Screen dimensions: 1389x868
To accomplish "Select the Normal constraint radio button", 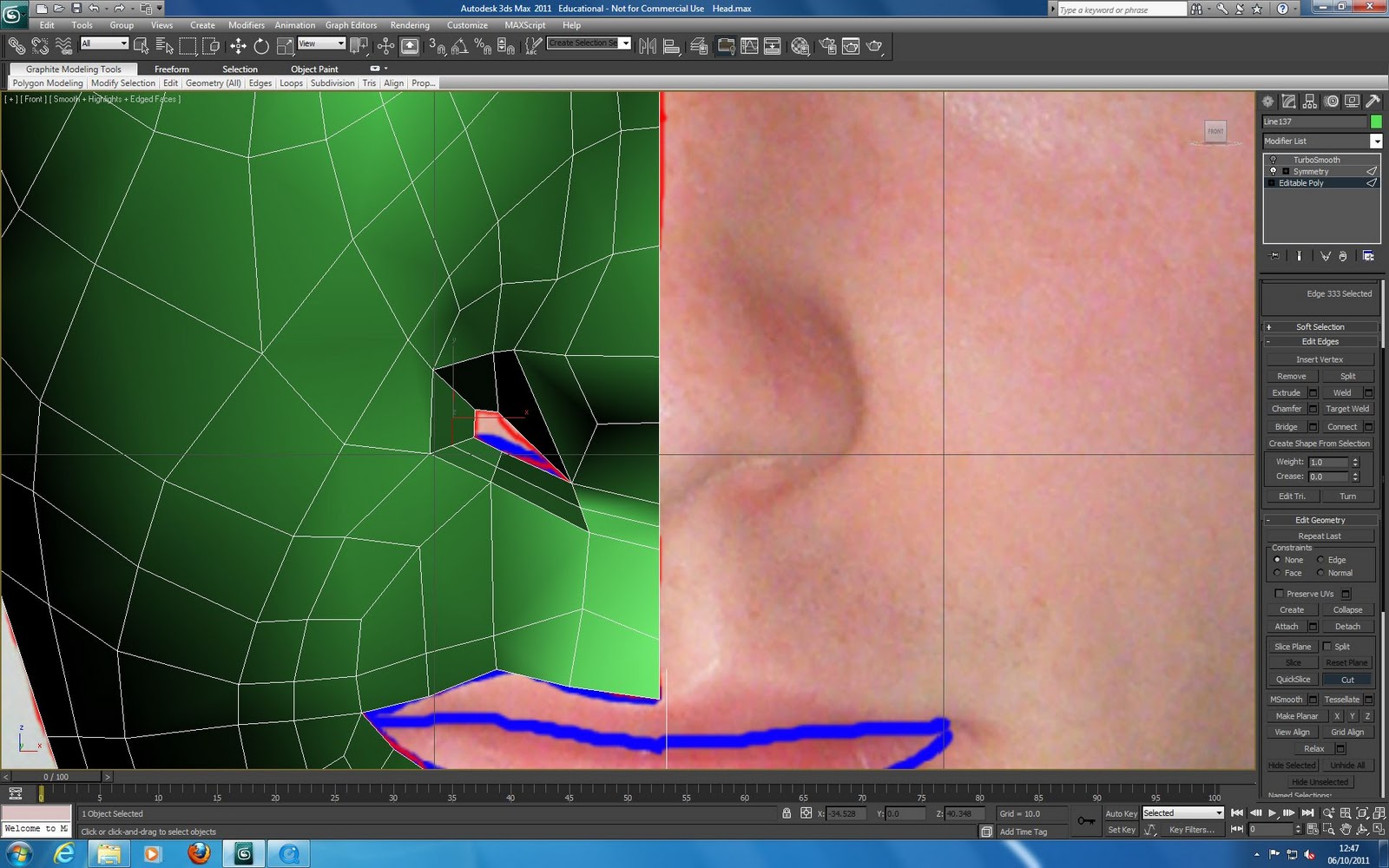I will (x=1320, y=573).
